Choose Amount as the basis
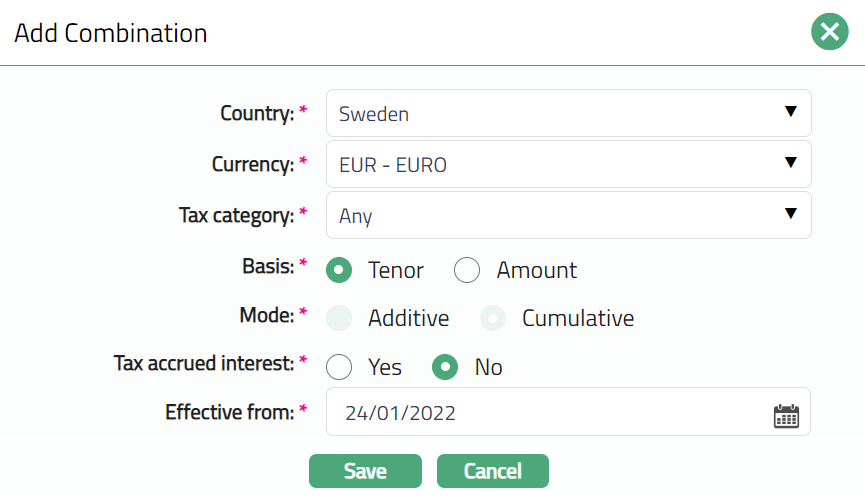The image size is (865, 498). [x=467, y=270]
